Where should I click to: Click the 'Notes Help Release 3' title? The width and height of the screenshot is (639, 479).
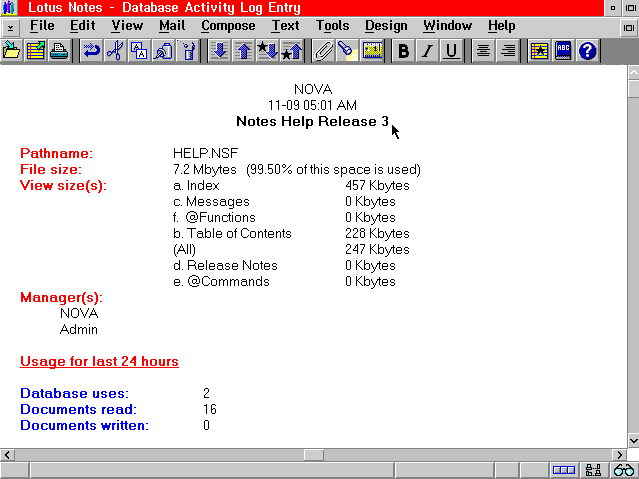pos(313,121)
